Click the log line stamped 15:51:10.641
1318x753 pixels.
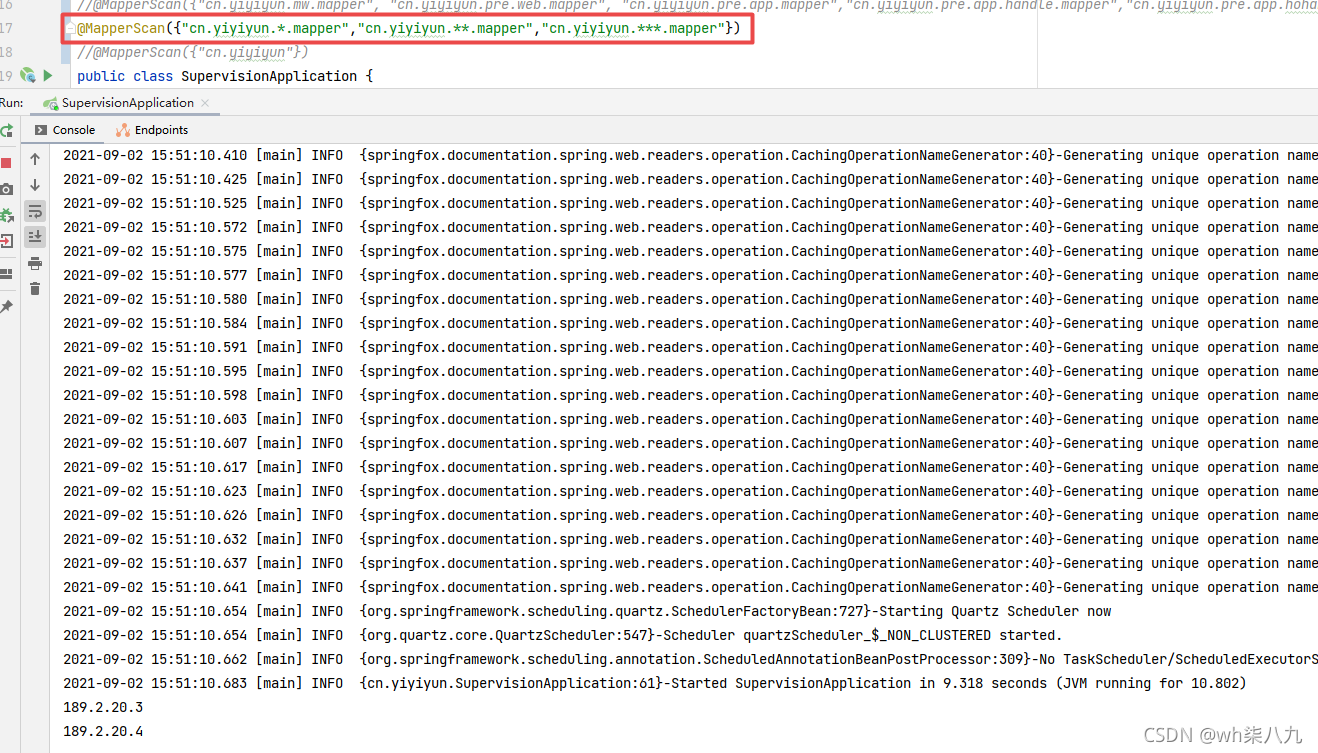click(690, 587)
